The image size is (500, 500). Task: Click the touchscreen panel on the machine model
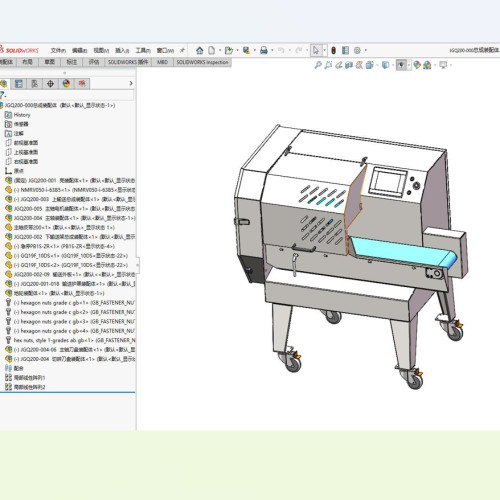point(388,182)
